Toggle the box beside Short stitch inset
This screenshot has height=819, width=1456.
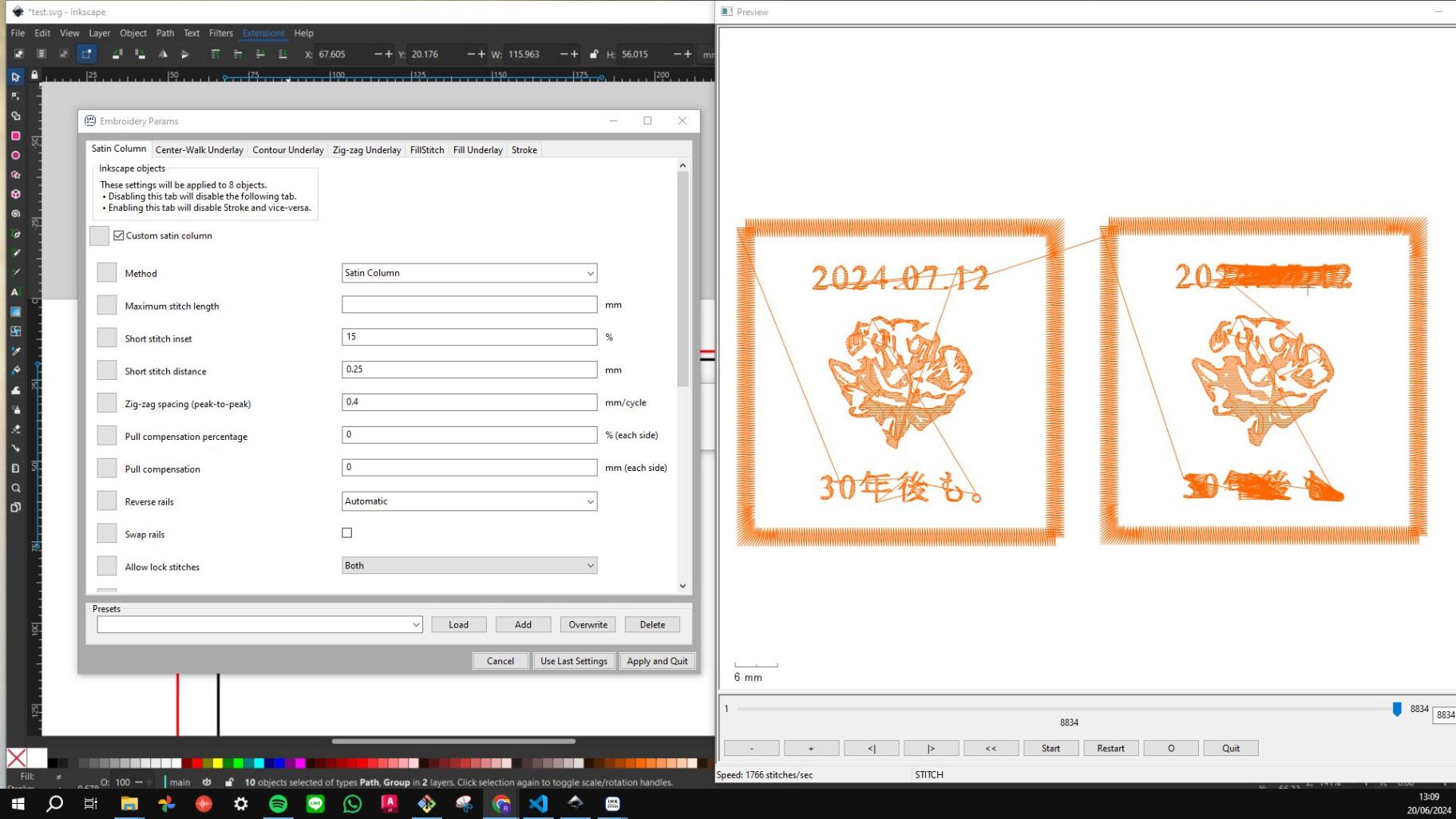[x=107, y=338]
